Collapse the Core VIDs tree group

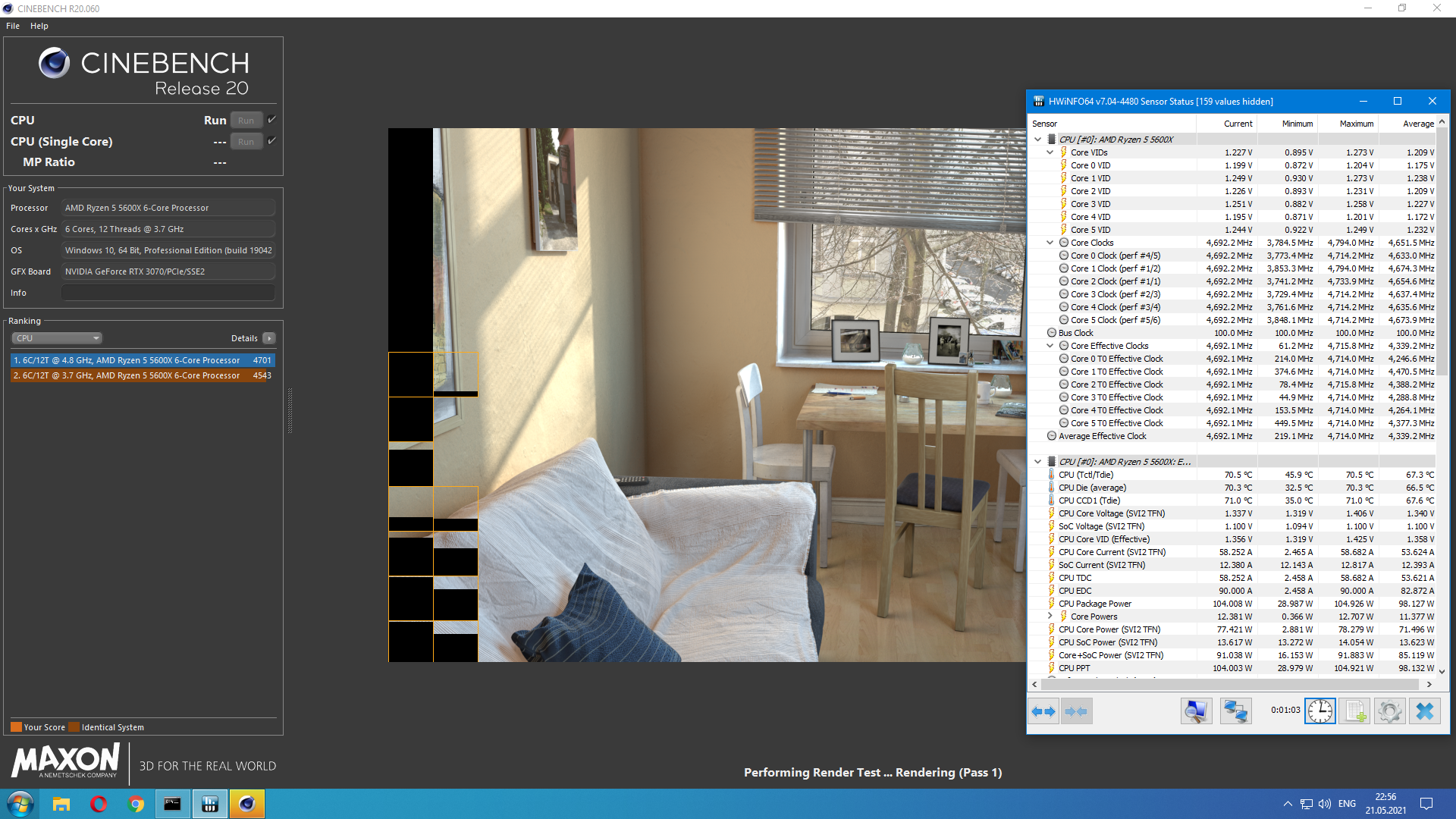pos(1050,152)
